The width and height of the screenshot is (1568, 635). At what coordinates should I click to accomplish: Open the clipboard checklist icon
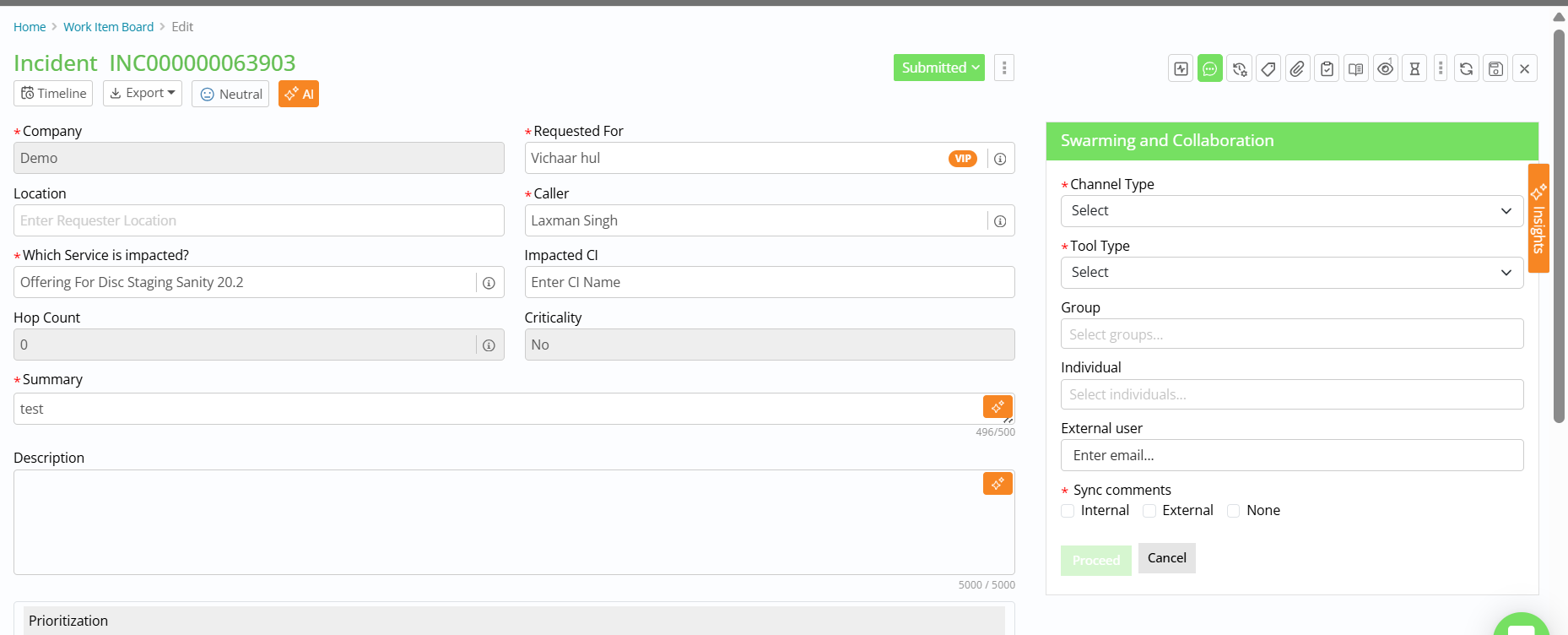(1327, 68)
